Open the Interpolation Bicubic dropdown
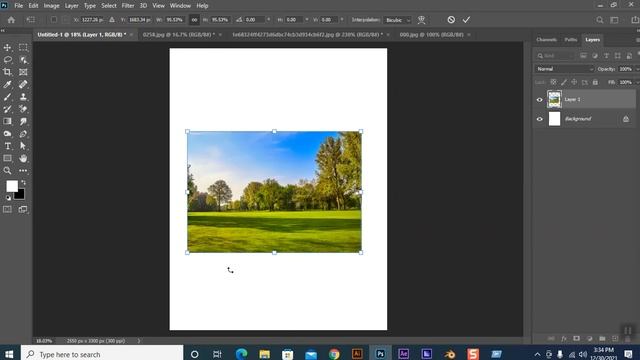This screenshot has height=360, width=640. click(398, 20)
